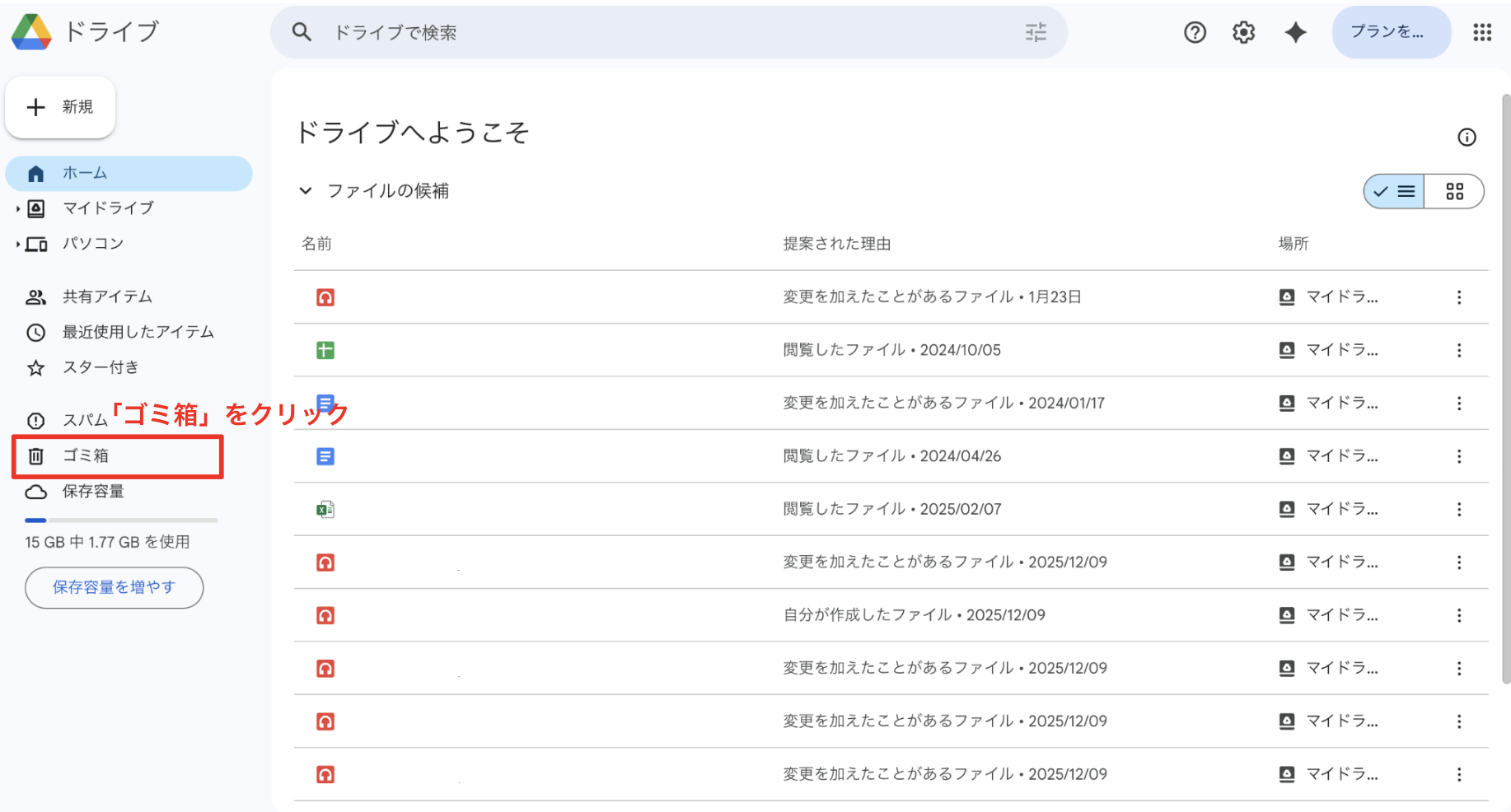Open more actions for 自分が作成したファイル row

1459,615
